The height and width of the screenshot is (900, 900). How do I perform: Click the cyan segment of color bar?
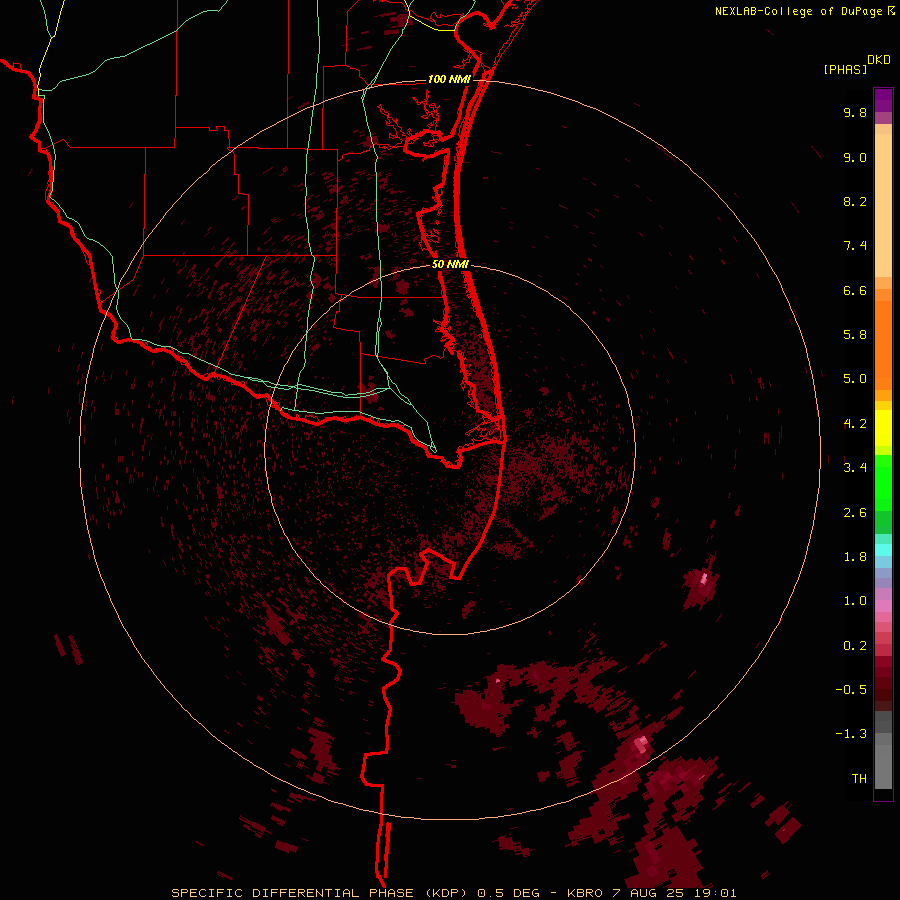883,549
